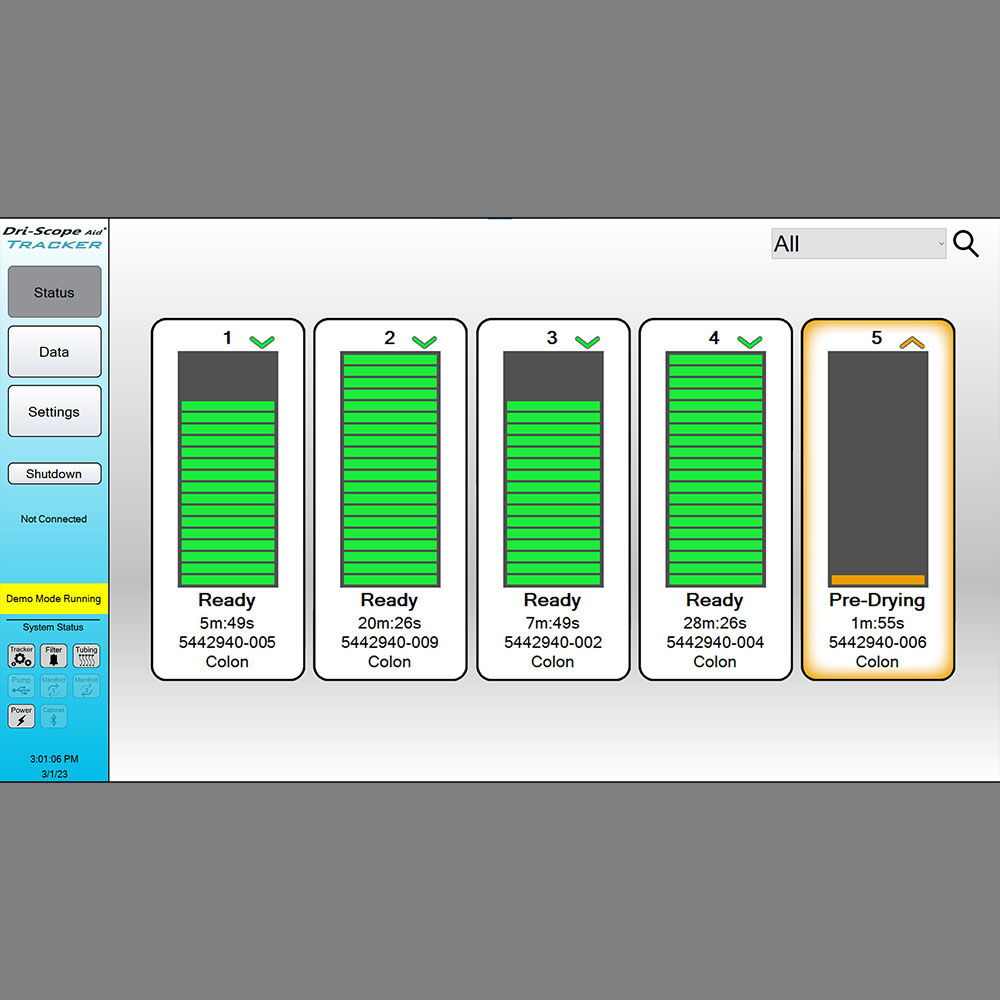The height and width of the screenshot is (1000, 1000).
Task: Click the Manifold 1 status icon
Action: (x=54, y=686)
